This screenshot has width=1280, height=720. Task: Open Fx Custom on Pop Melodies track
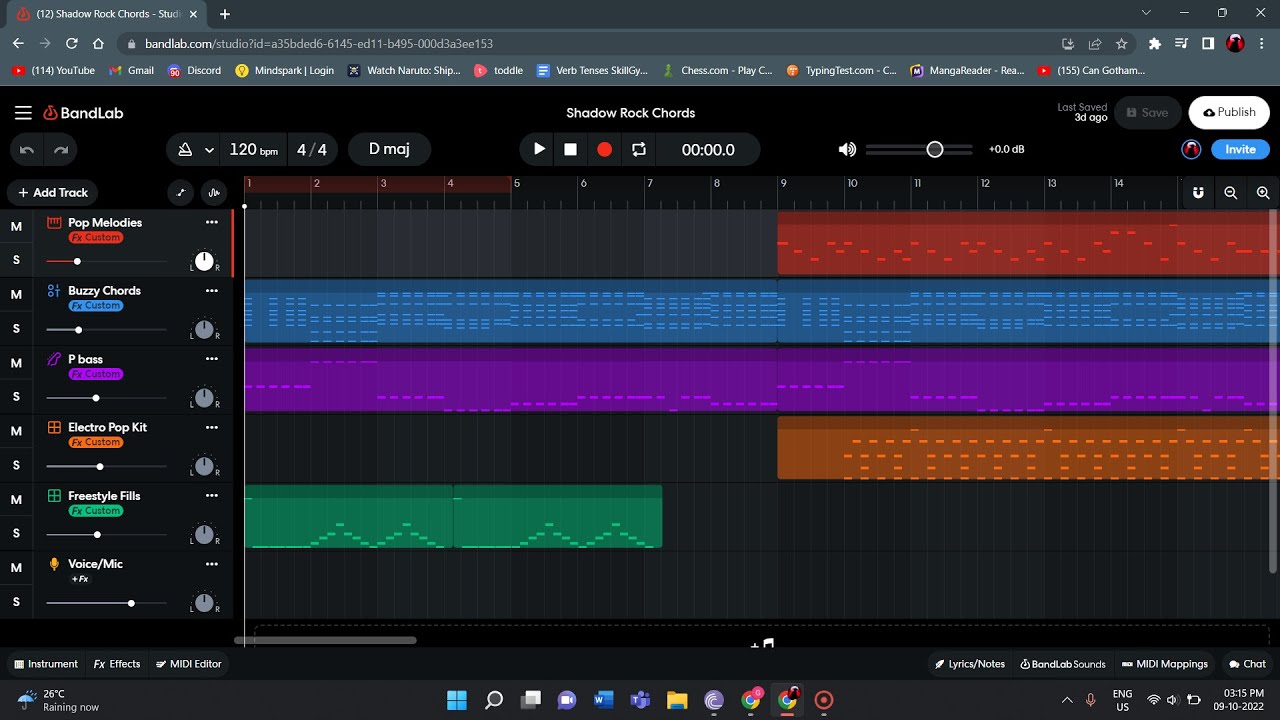[x=96, y=238]
